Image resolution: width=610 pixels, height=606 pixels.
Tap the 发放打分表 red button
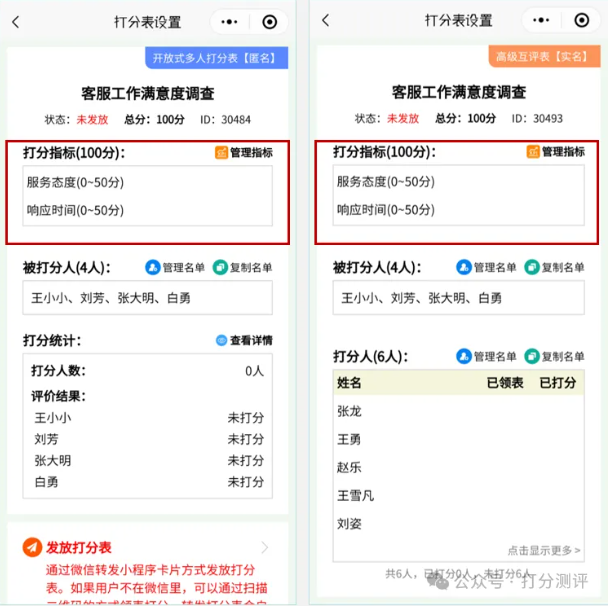(x=67, y=547)
